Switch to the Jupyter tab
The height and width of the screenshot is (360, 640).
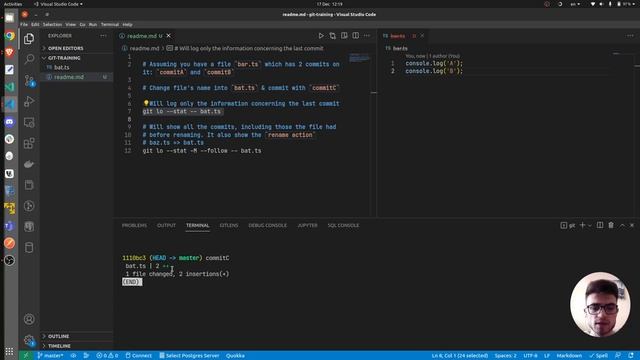tap(307, 225)
